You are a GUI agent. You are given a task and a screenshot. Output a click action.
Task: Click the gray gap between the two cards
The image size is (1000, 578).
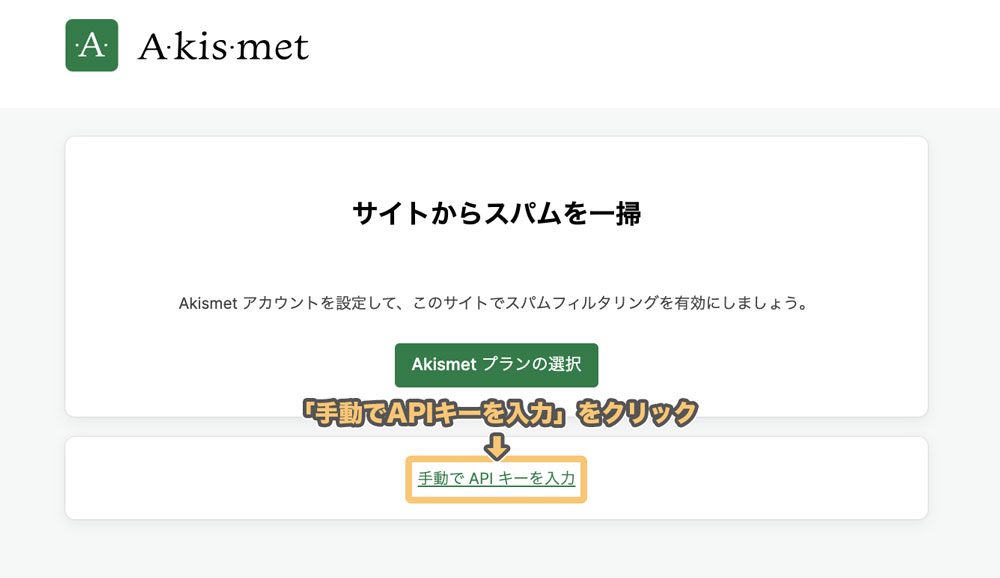tap(191, 427)
